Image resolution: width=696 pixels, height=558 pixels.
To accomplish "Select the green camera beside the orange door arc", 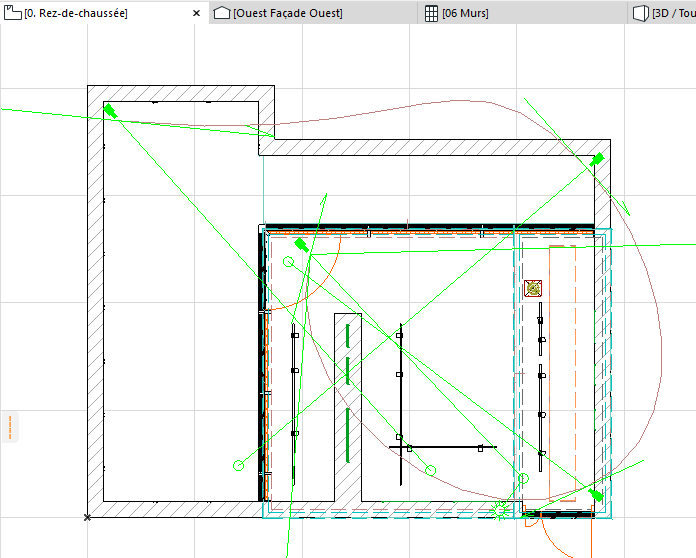I will pyautogui.click(x=301, y=245).
